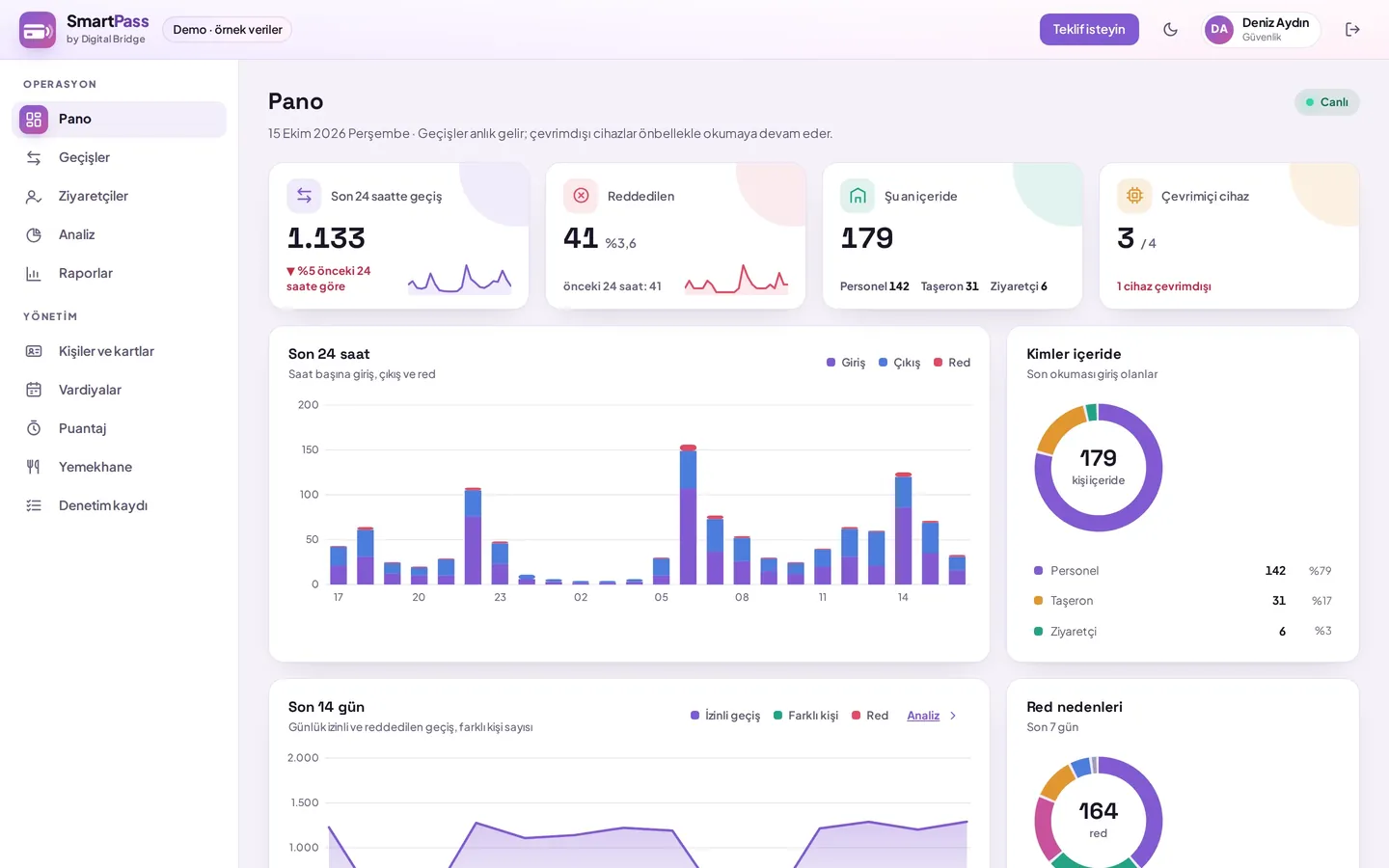Viewport: 1389px width, 868px height.
Task: Click the 1 cihaz çevrimdışı text
Action: click(x=1164, y=286)
